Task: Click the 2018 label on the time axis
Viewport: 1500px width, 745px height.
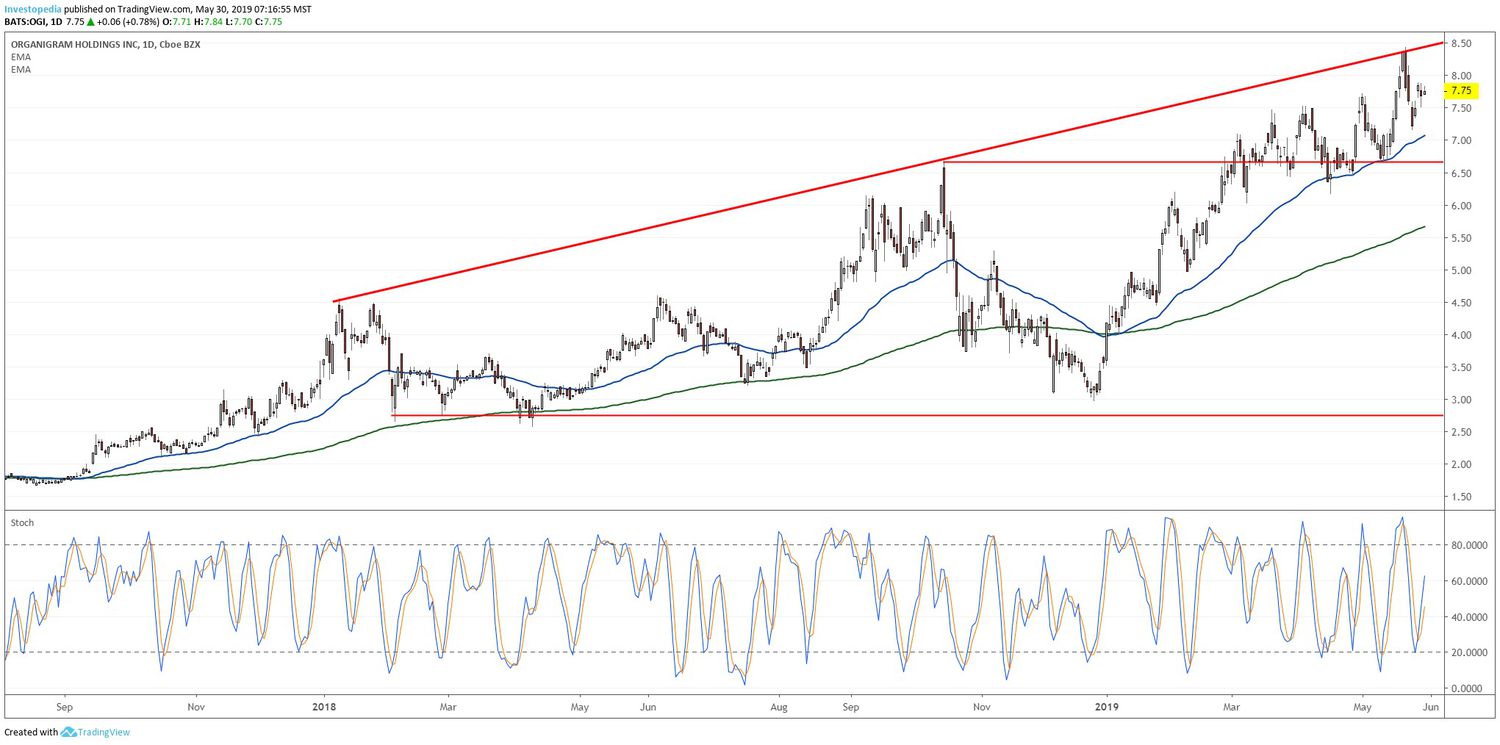Action: (325, 706)
